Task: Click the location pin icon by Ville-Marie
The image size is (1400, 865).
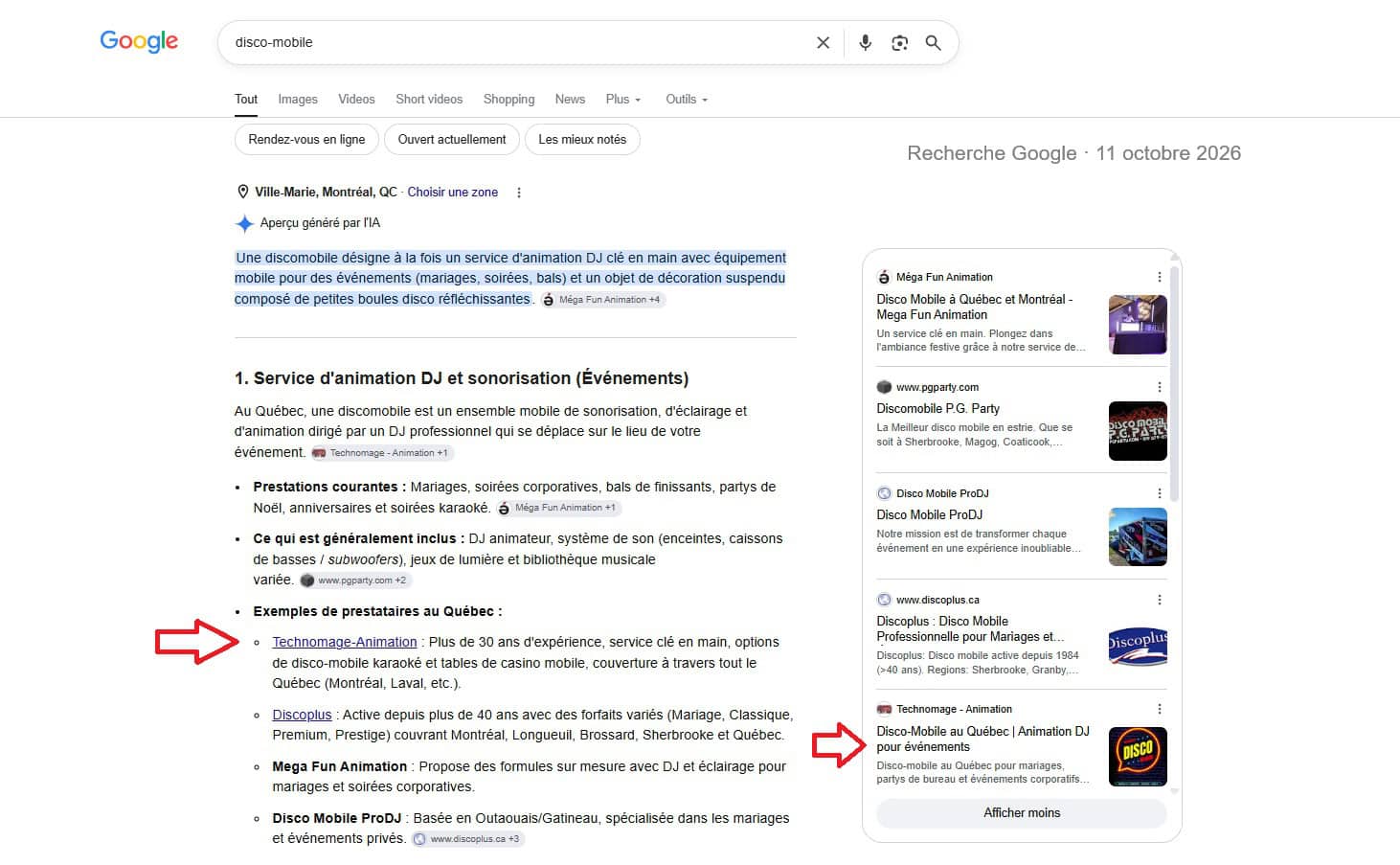Action: tap(242, 192)
